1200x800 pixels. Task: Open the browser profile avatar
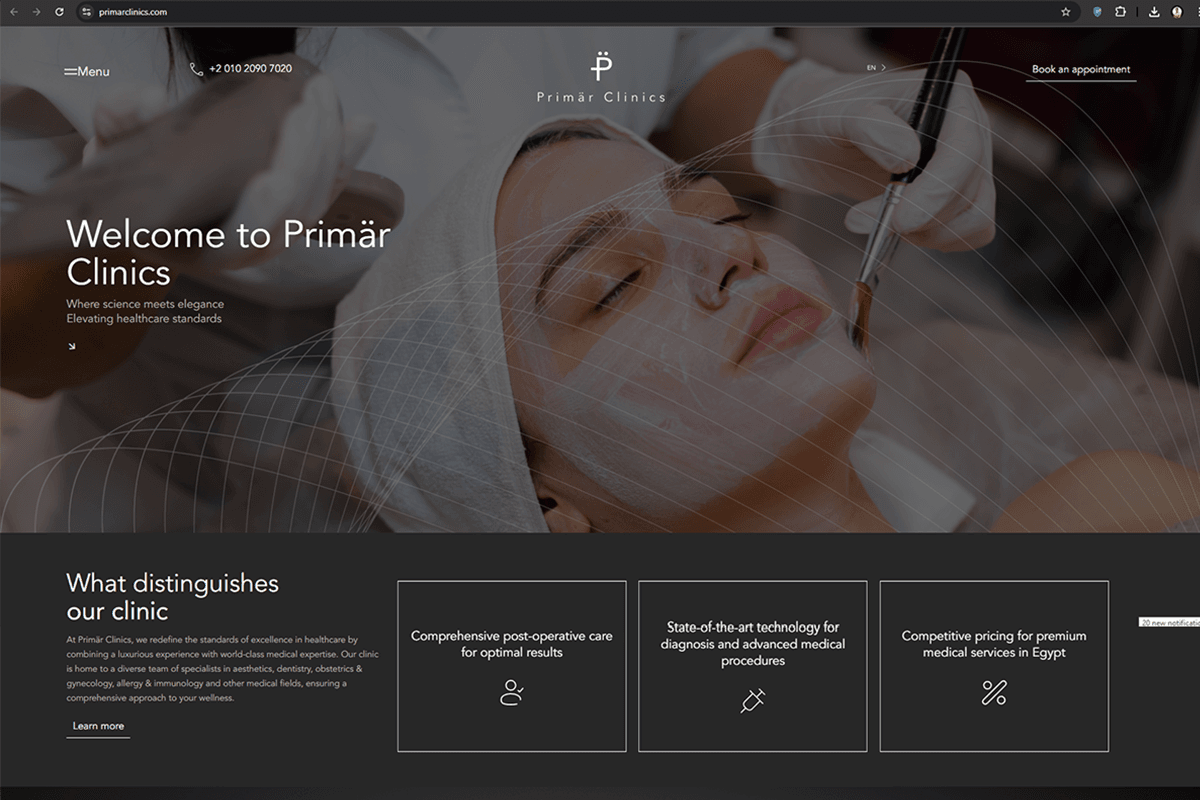(1177, 12)
